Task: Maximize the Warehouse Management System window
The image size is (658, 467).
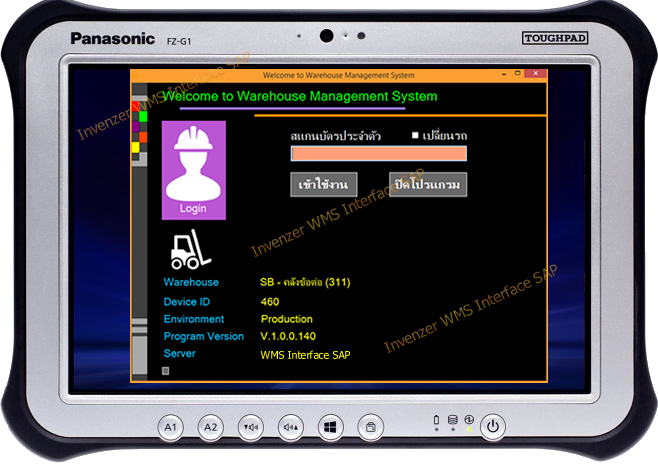Action: pyautogui.click(x=518, y=73)
